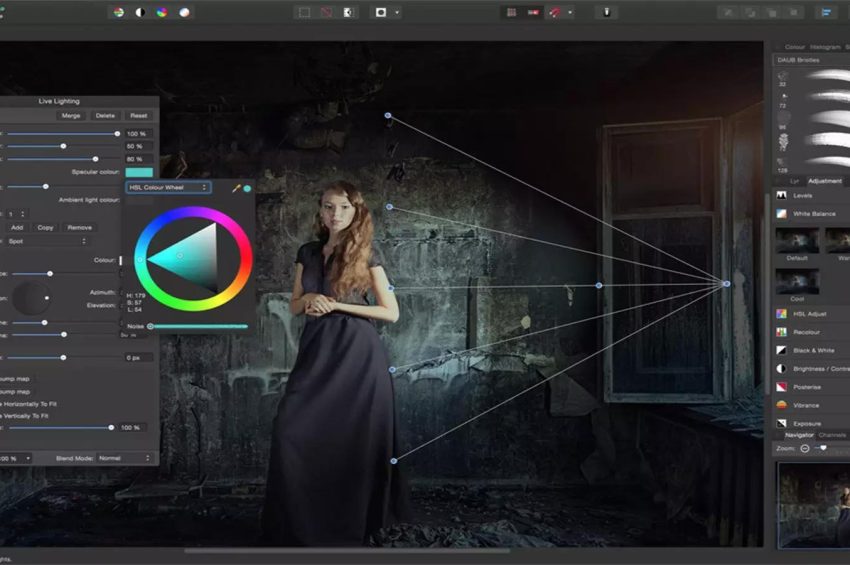Switch to the Channels tab
Viewport: 850px width, 565px height.
pyautogui.click(x=833, y=435)
